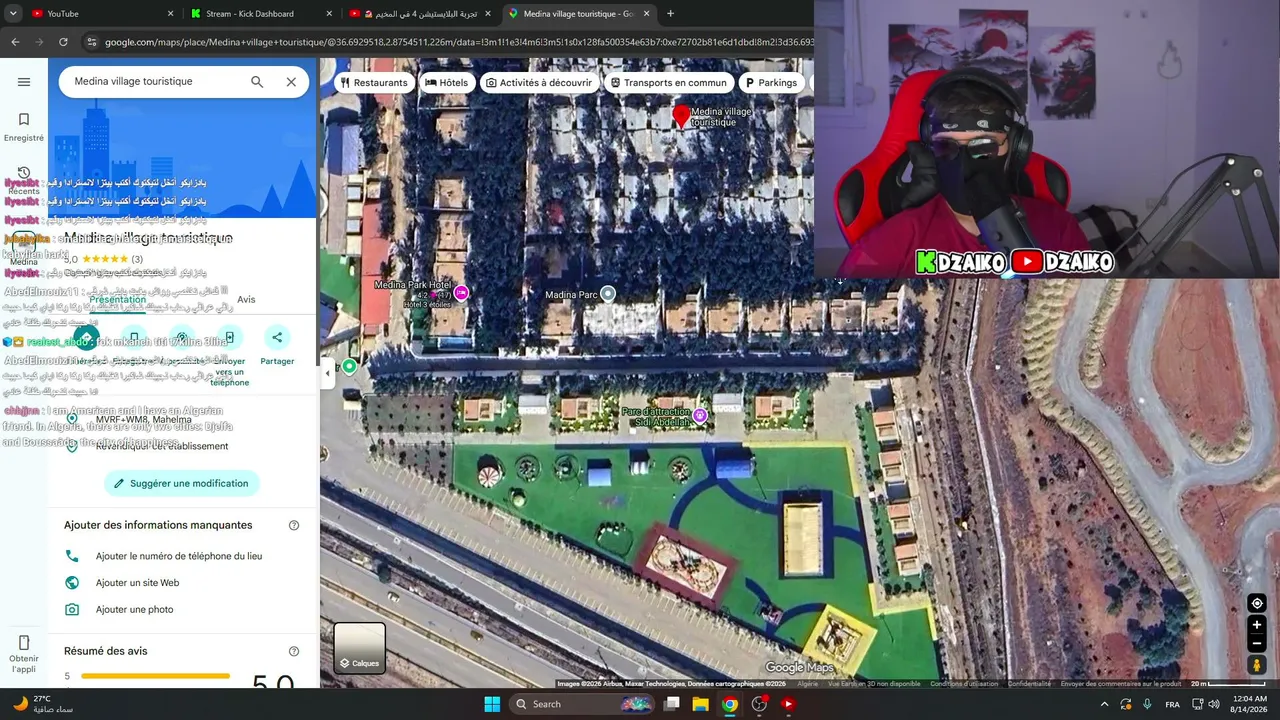
Task: Open the Enregistré saved places panel
Action: (x=24, y=127)
